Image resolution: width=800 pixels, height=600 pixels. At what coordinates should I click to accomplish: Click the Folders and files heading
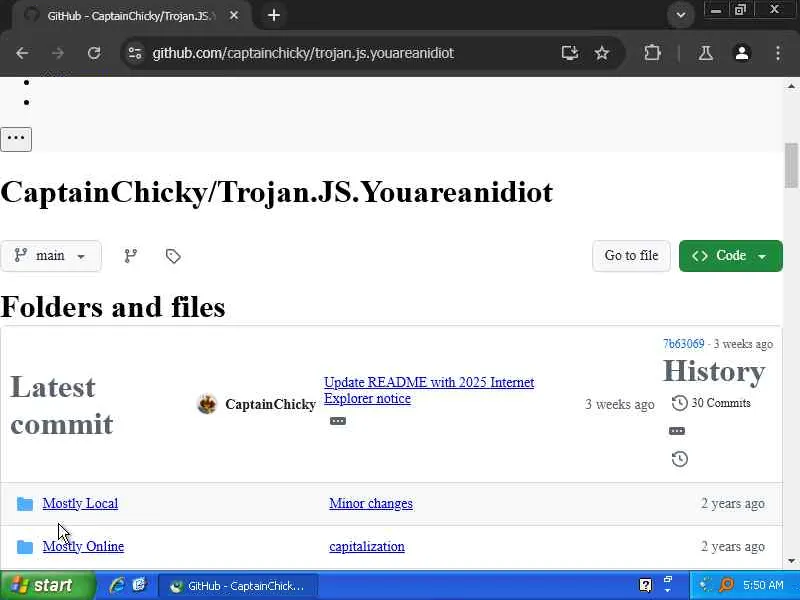(113, 307)
